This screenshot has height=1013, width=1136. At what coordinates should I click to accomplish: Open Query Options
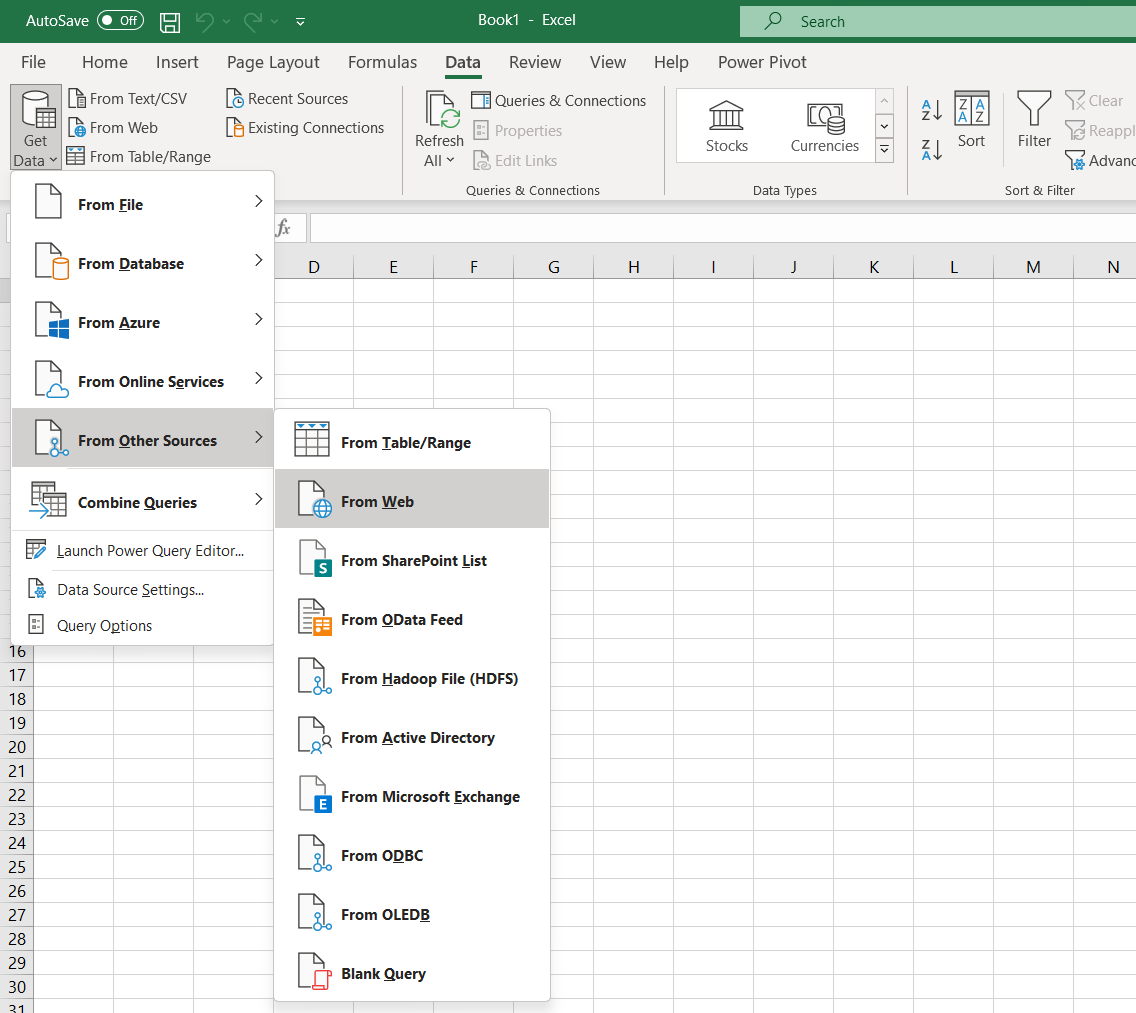pos(143,625)
